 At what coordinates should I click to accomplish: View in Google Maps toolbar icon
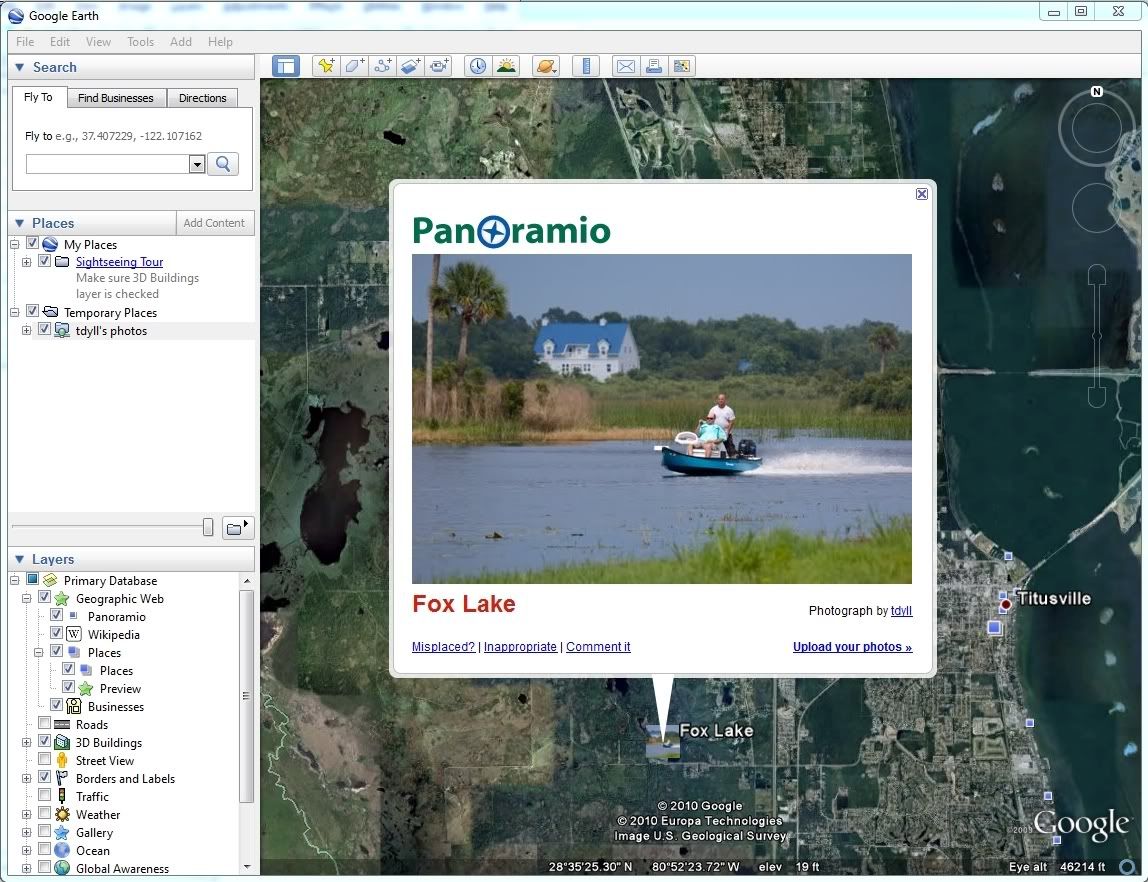coord(682,67)
